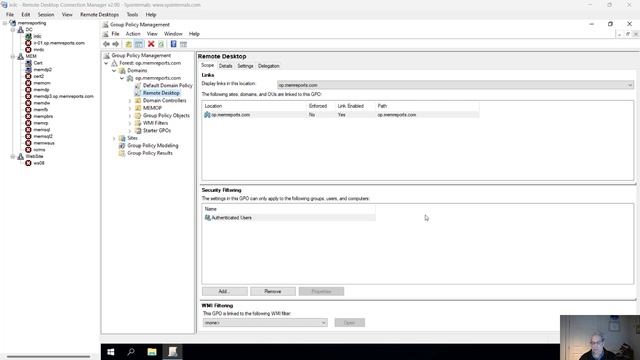Expand the MEMOP OU
The width and height of the screenshot is (640, 360).
(x=130, y=108)
